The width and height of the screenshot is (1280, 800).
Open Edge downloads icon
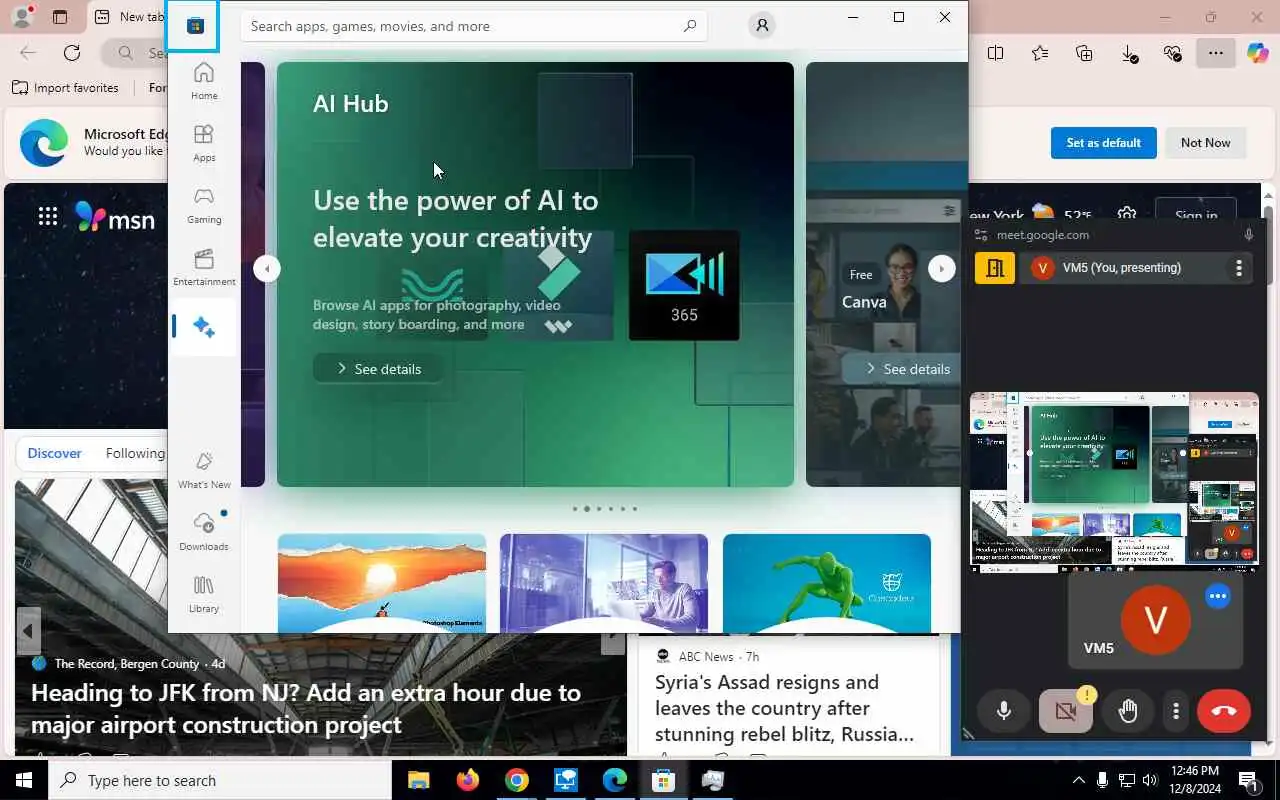(x=1129, y=54)
